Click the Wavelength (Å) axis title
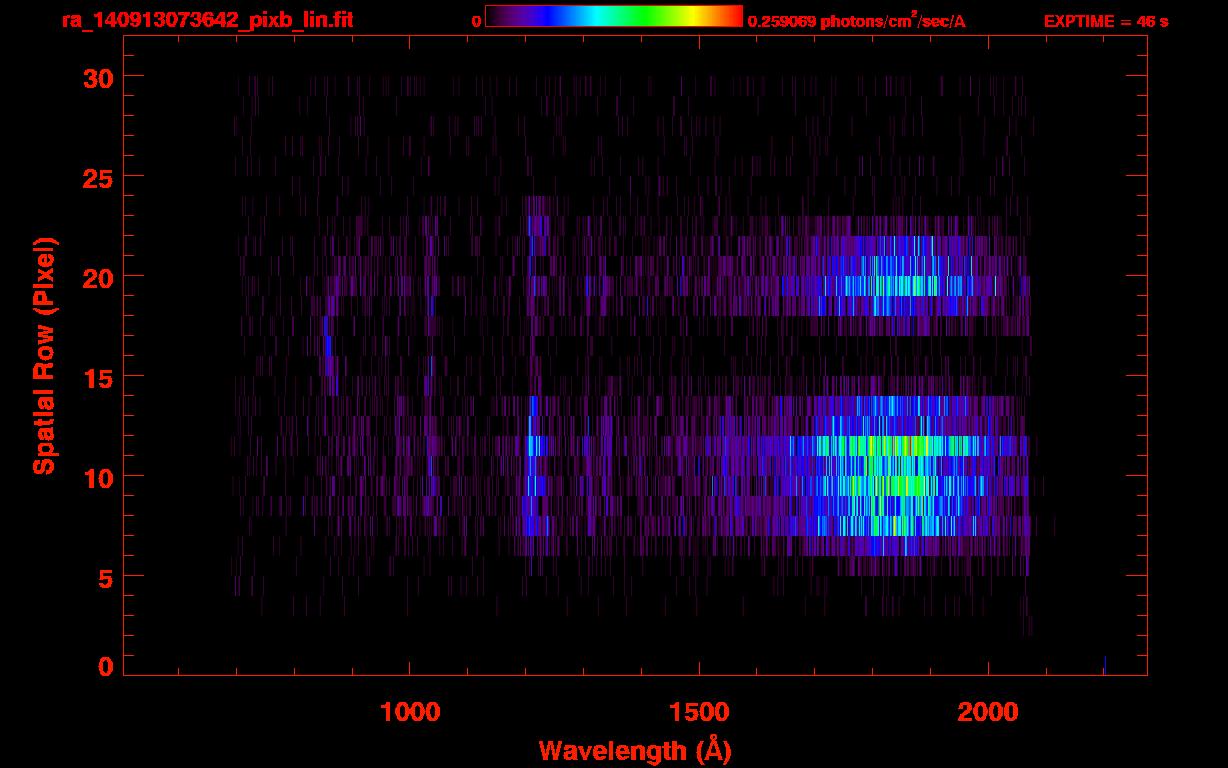1228x768 pixels. coord(635,750)
